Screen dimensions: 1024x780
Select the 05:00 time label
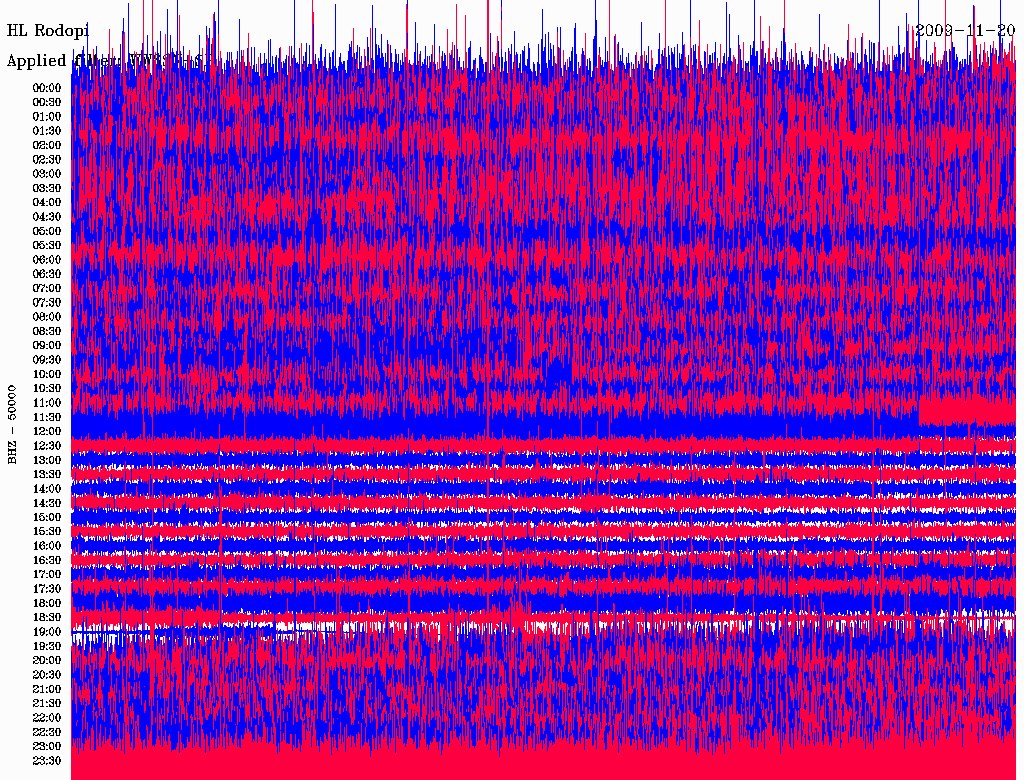(47, 231)
